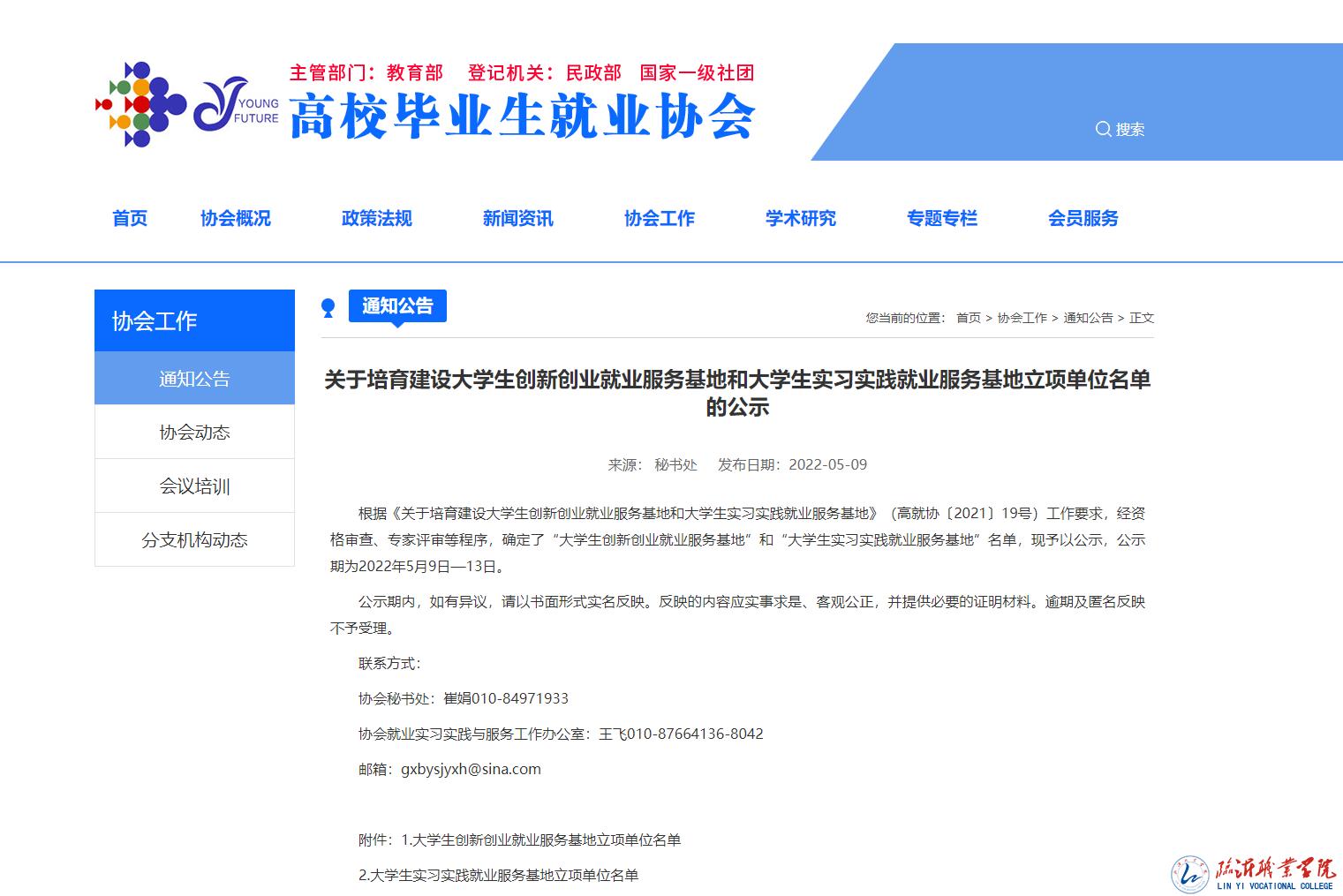
Task: Click the 首页 breadcrumb link
Action: (968, 318)
